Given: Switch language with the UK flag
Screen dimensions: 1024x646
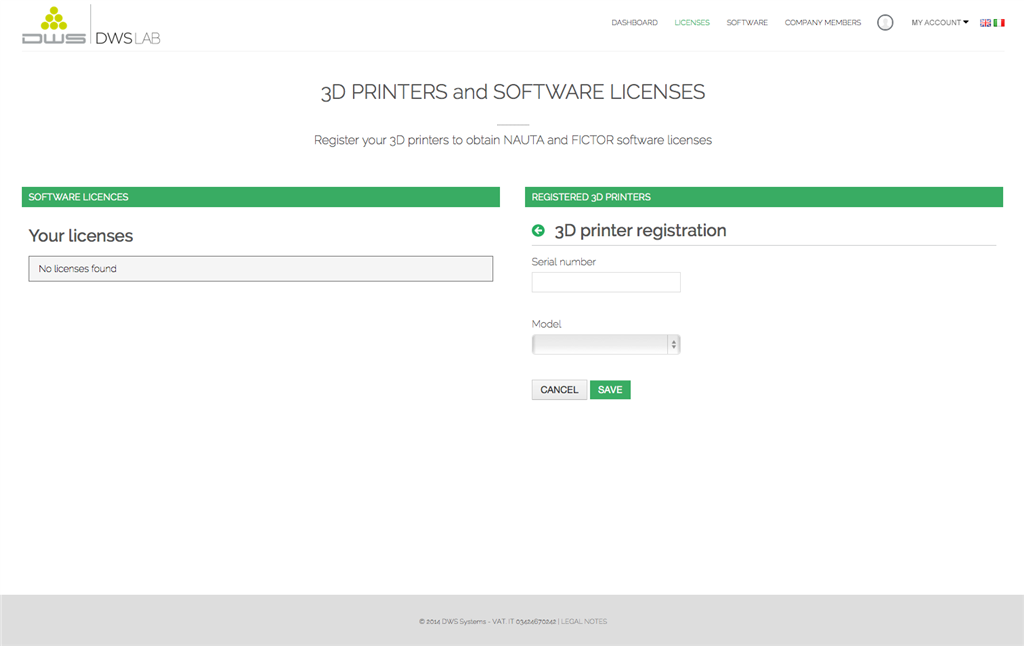Looking at the screenshot, I should coord(985,23).
